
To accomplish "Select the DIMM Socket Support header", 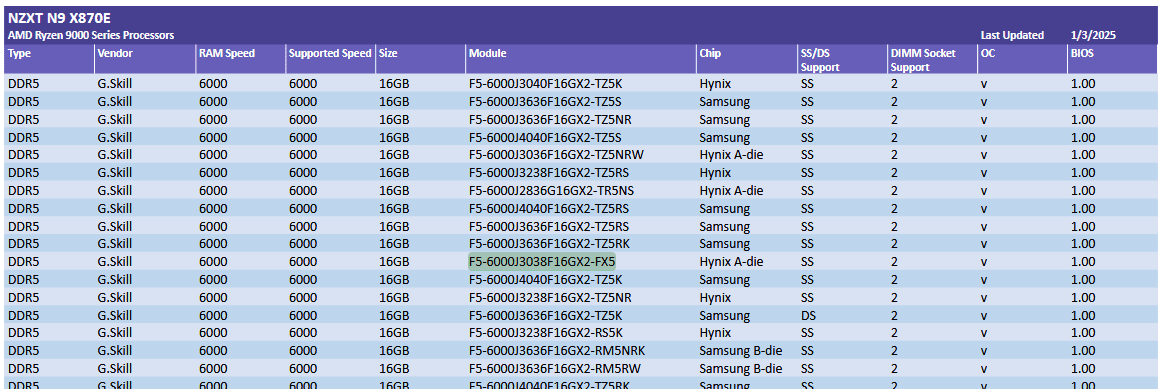I will [923, 60].
